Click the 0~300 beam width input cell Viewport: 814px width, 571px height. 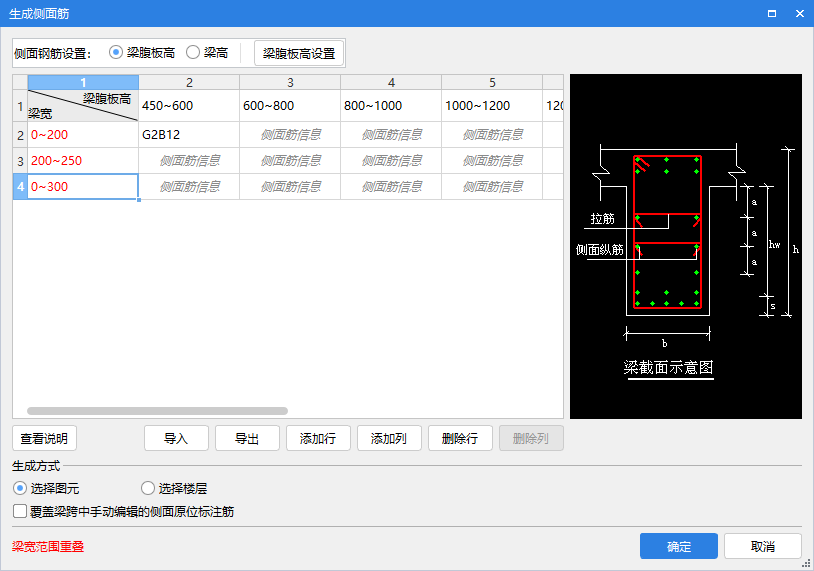tap(83, 187)
